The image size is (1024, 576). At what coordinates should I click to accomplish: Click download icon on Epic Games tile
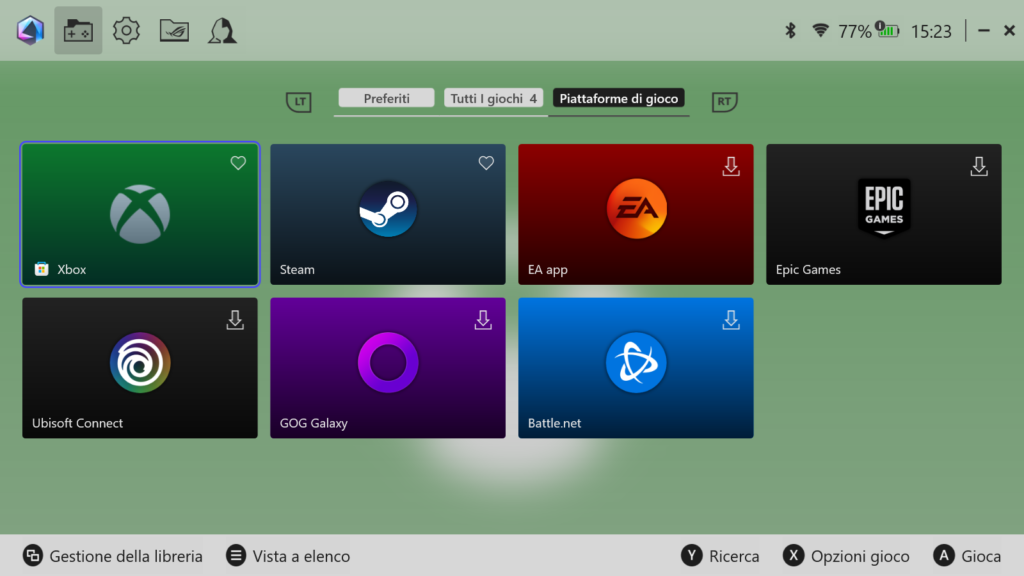coord(979,166)
